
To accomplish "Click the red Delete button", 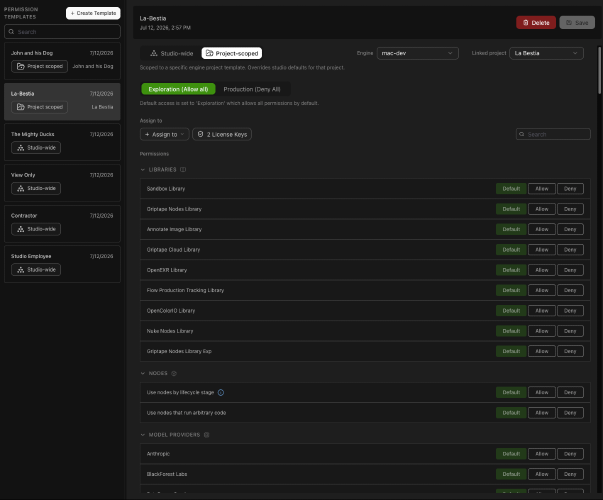I will [536, 23].
